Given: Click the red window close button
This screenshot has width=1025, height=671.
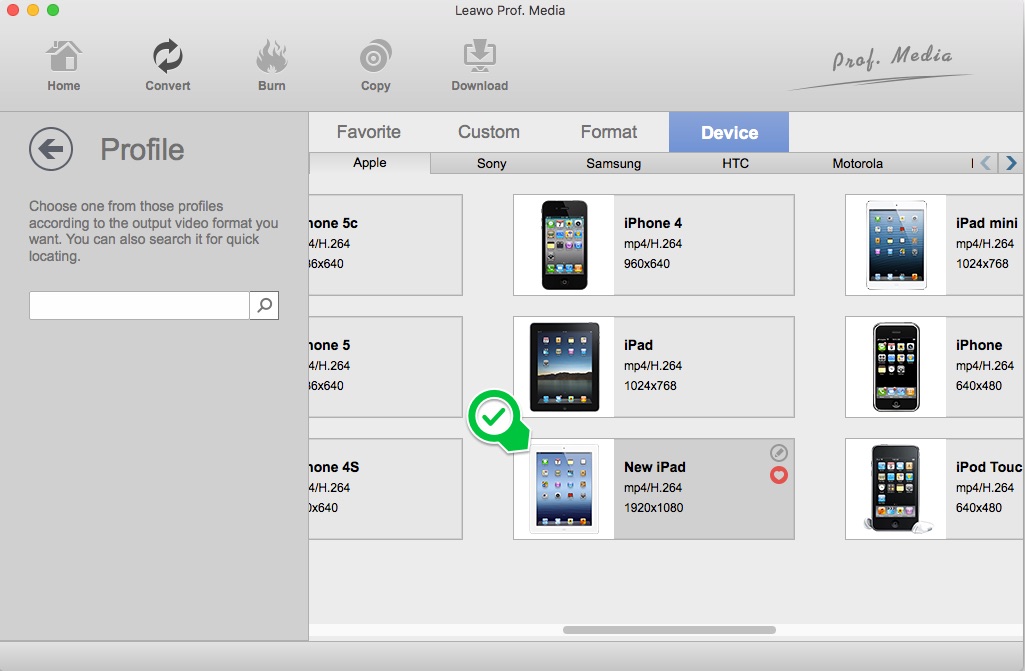Looking at the screenshot, I should coord(13,10).
